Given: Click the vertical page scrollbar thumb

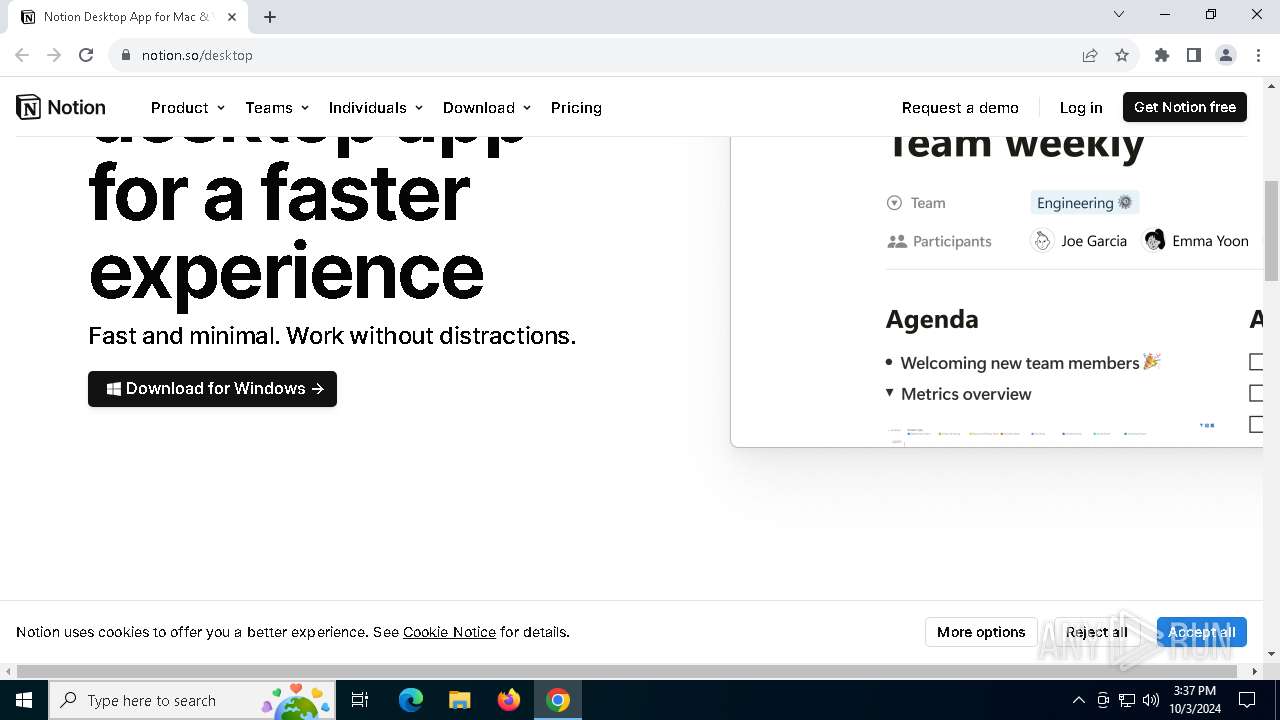Looking at the screenshot, I should click(1272, 231).
